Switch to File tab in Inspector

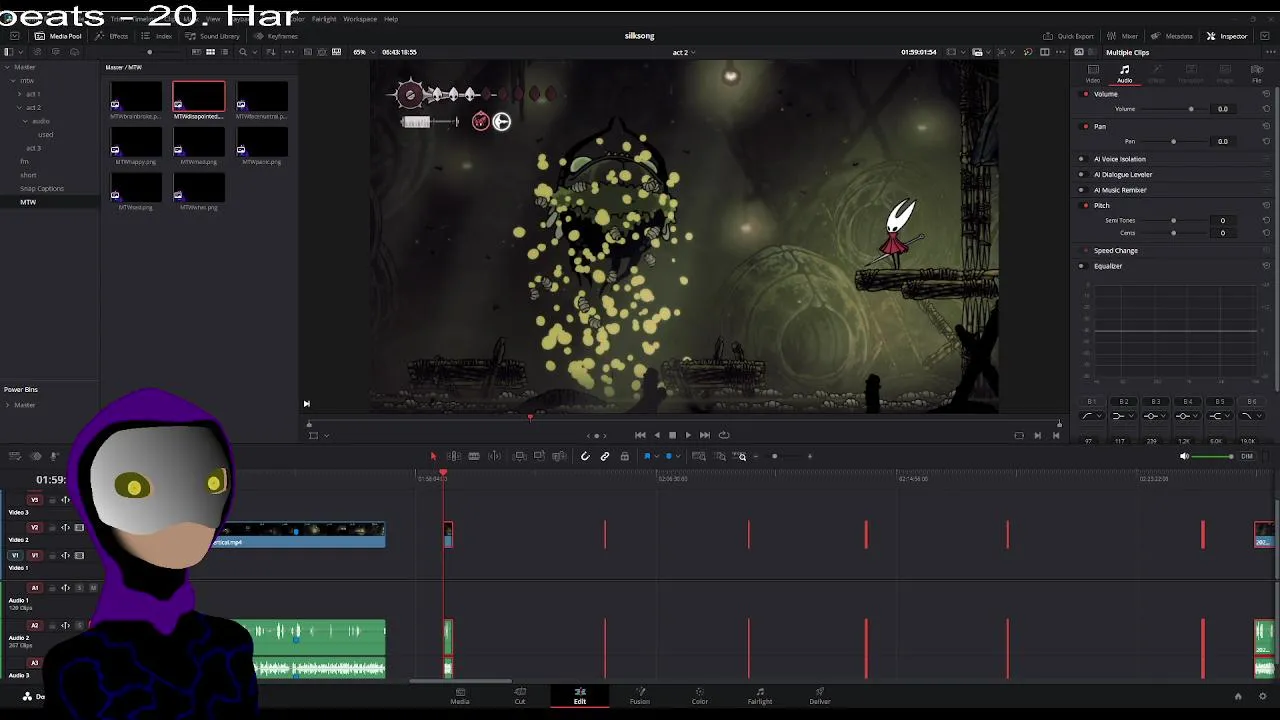tap(1257, 73)
